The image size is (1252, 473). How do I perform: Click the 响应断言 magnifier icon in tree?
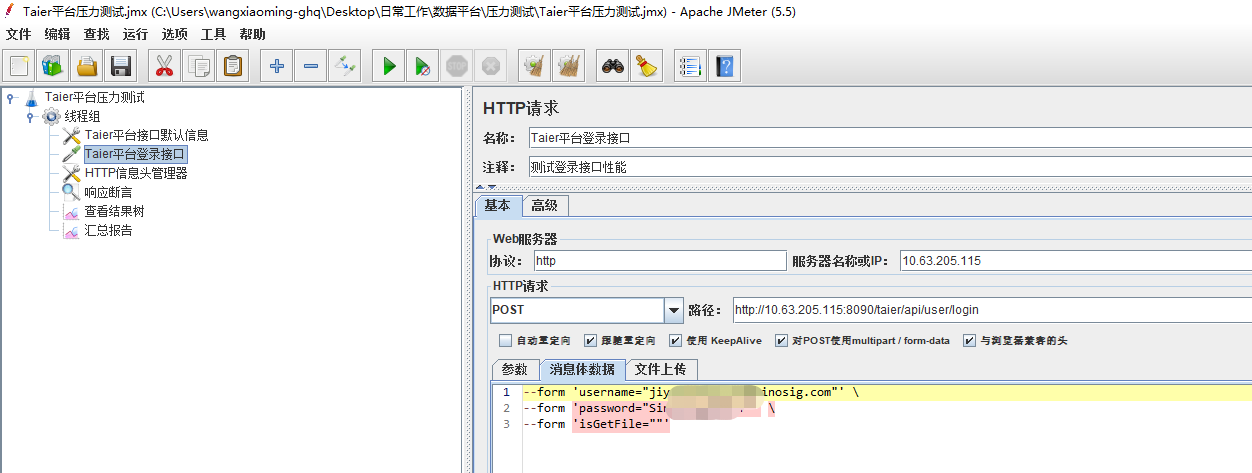pyautogui.click(x=71, y=192)
